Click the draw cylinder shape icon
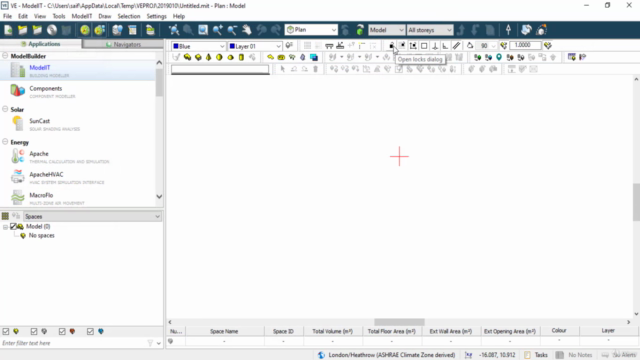Viewport: 640px width, 360px height. pyautogui.click(x=241, y=58)
